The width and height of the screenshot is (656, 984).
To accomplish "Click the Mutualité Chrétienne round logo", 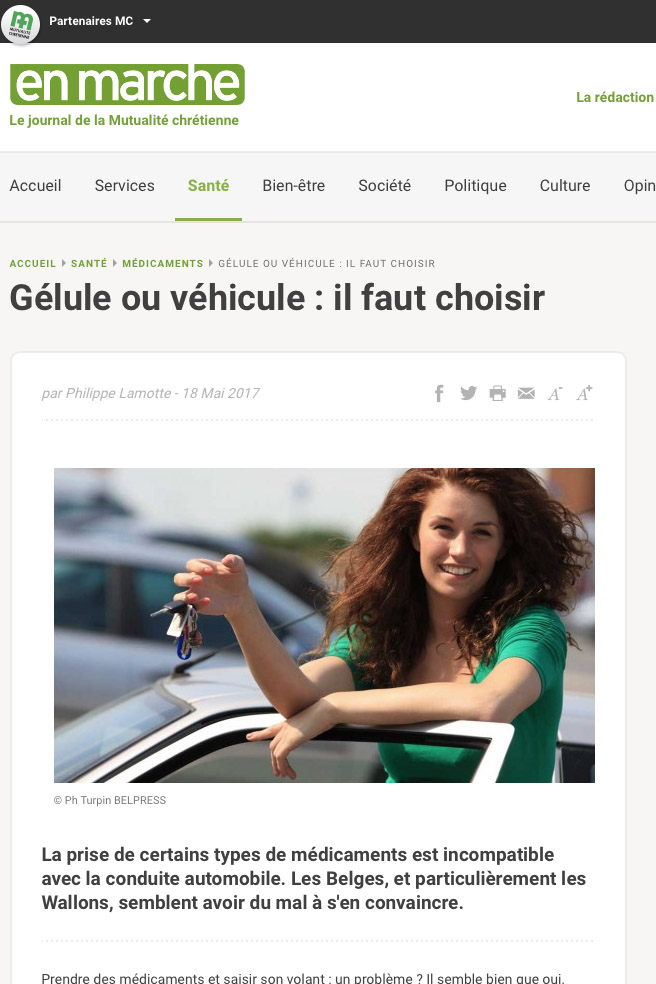I will point(21,24).
